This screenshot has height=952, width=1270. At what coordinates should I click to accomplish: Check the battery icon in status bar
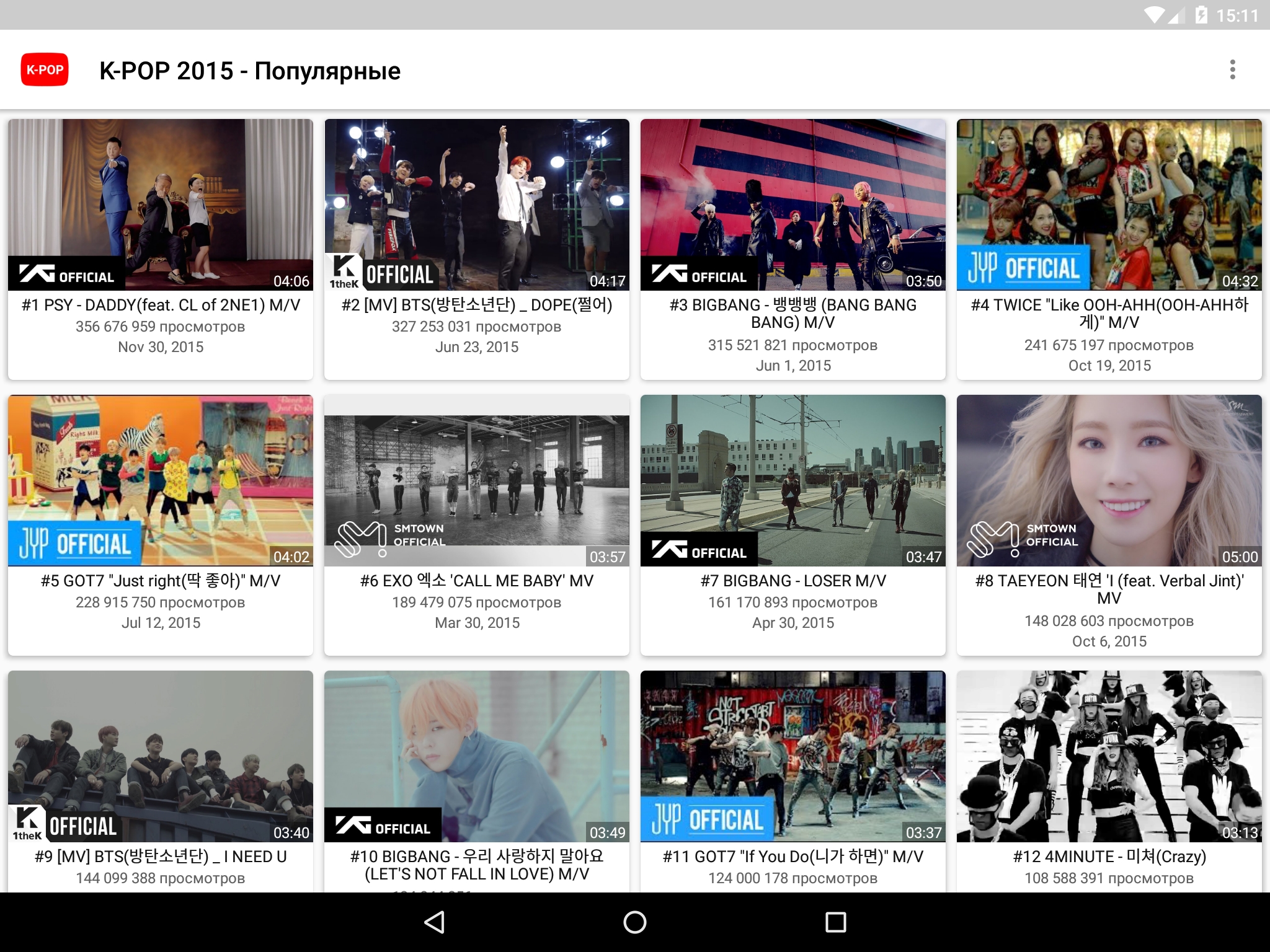click(1201, 15)
